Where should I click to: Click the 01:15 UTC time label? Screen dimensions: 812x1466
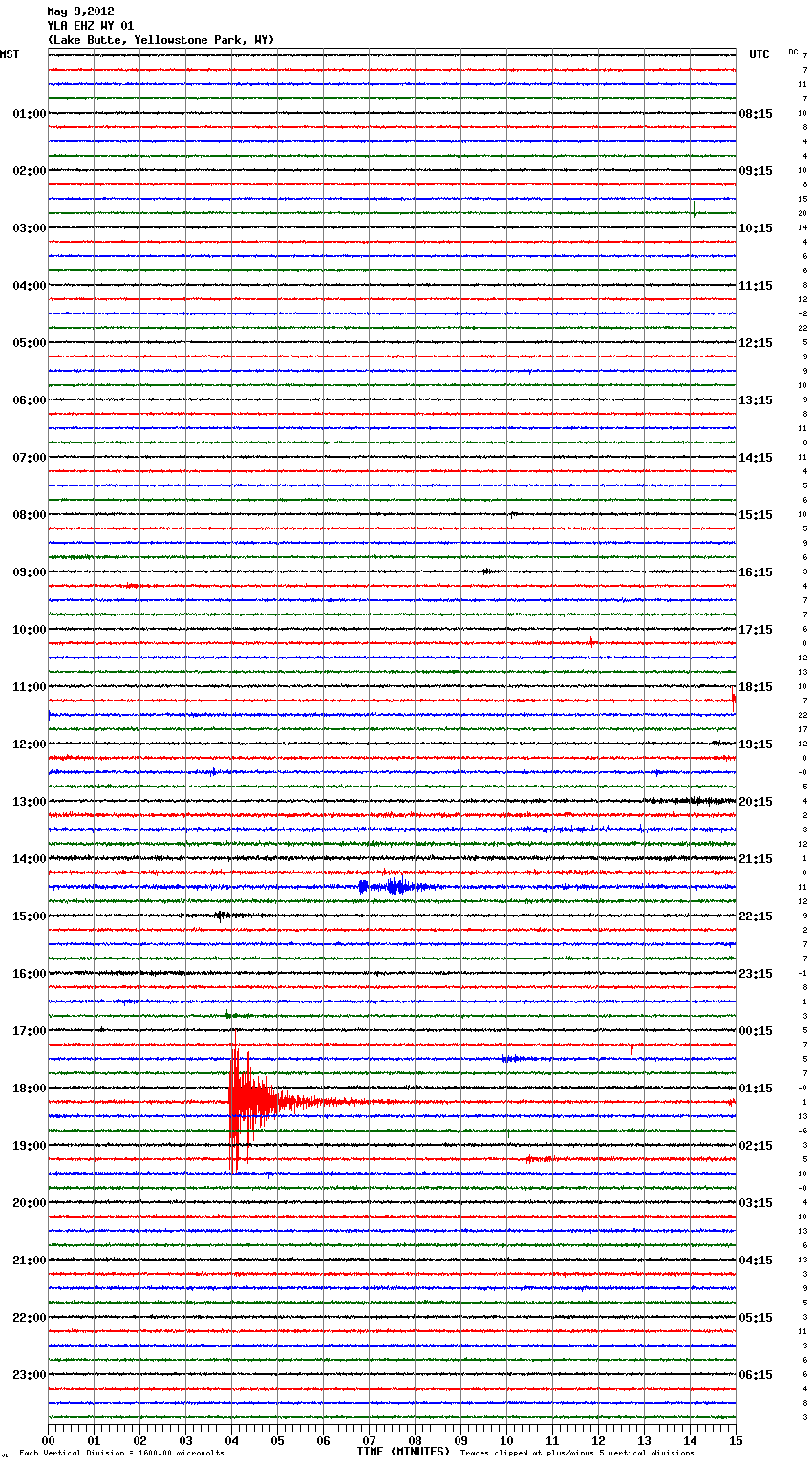(756, 1089)
